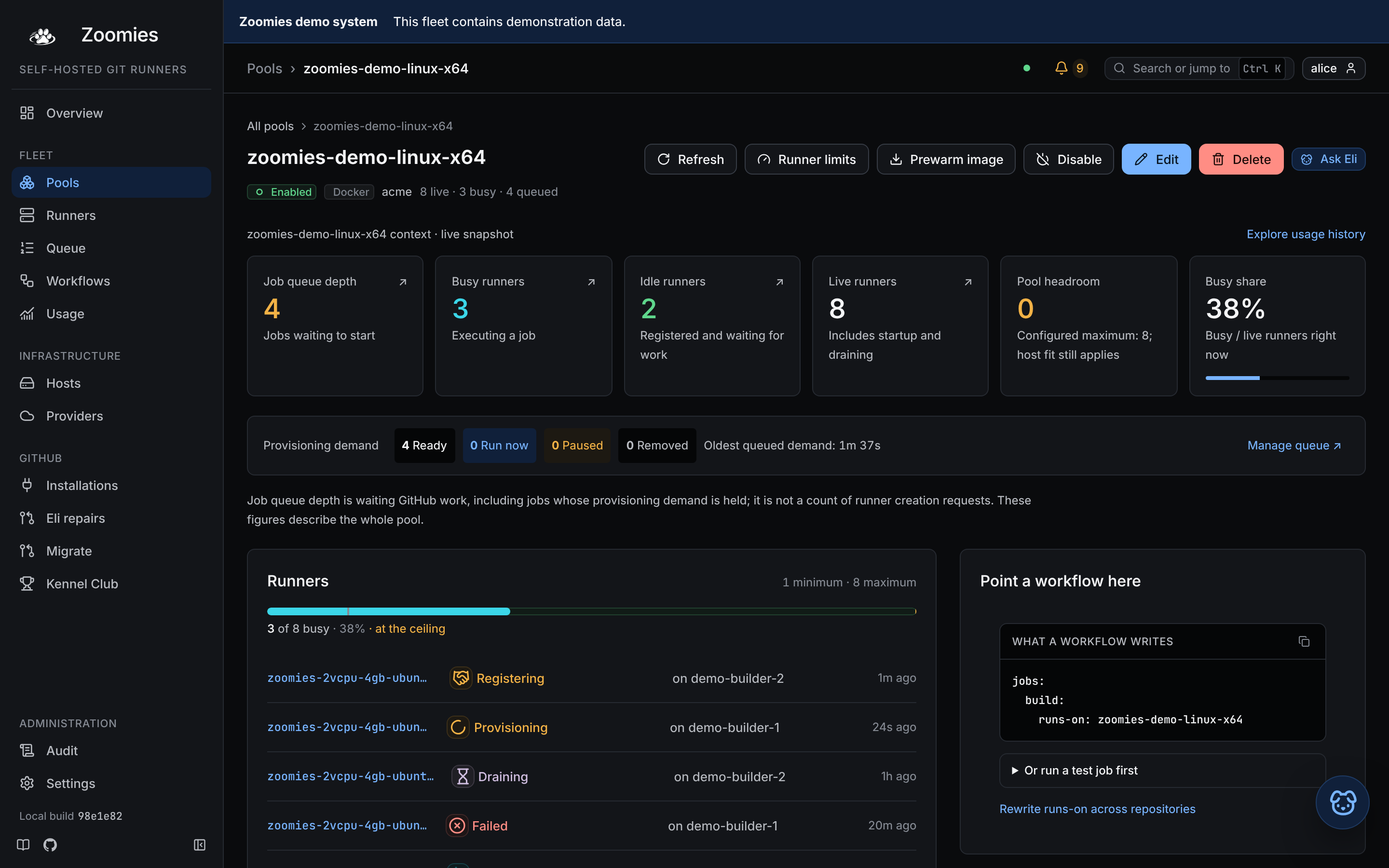The height and width of the screenshot is (868, 1389).
Task: Open the documentation book icon in sidebar footer
Action: tap(23, 844)
